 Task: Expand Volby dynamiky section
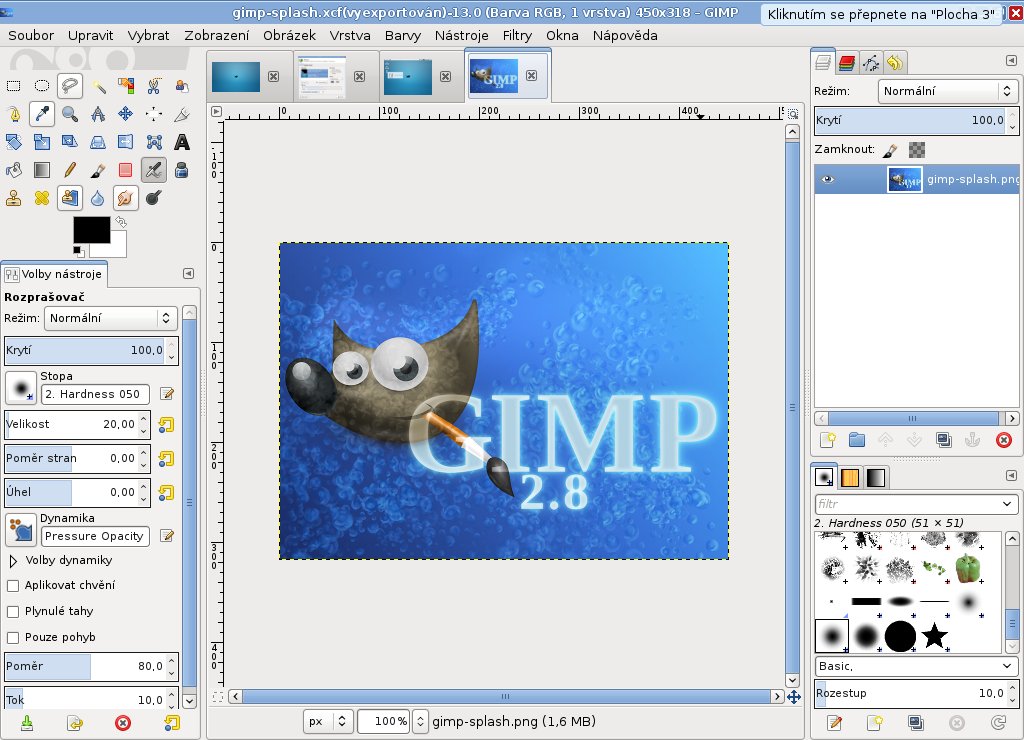pyautogui.click(x=12, y=560)
